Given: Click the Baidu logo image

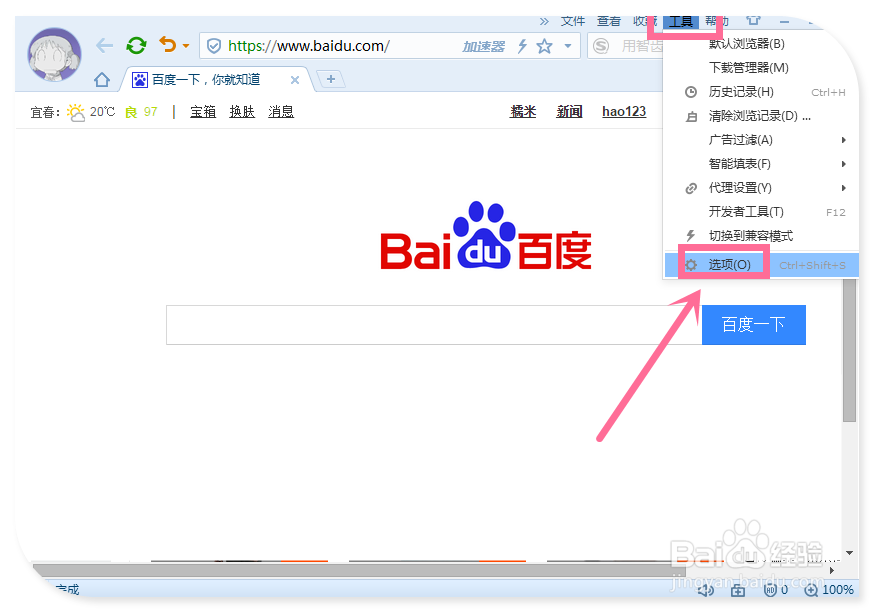Looking at the screenshot, I should point(485,236).
